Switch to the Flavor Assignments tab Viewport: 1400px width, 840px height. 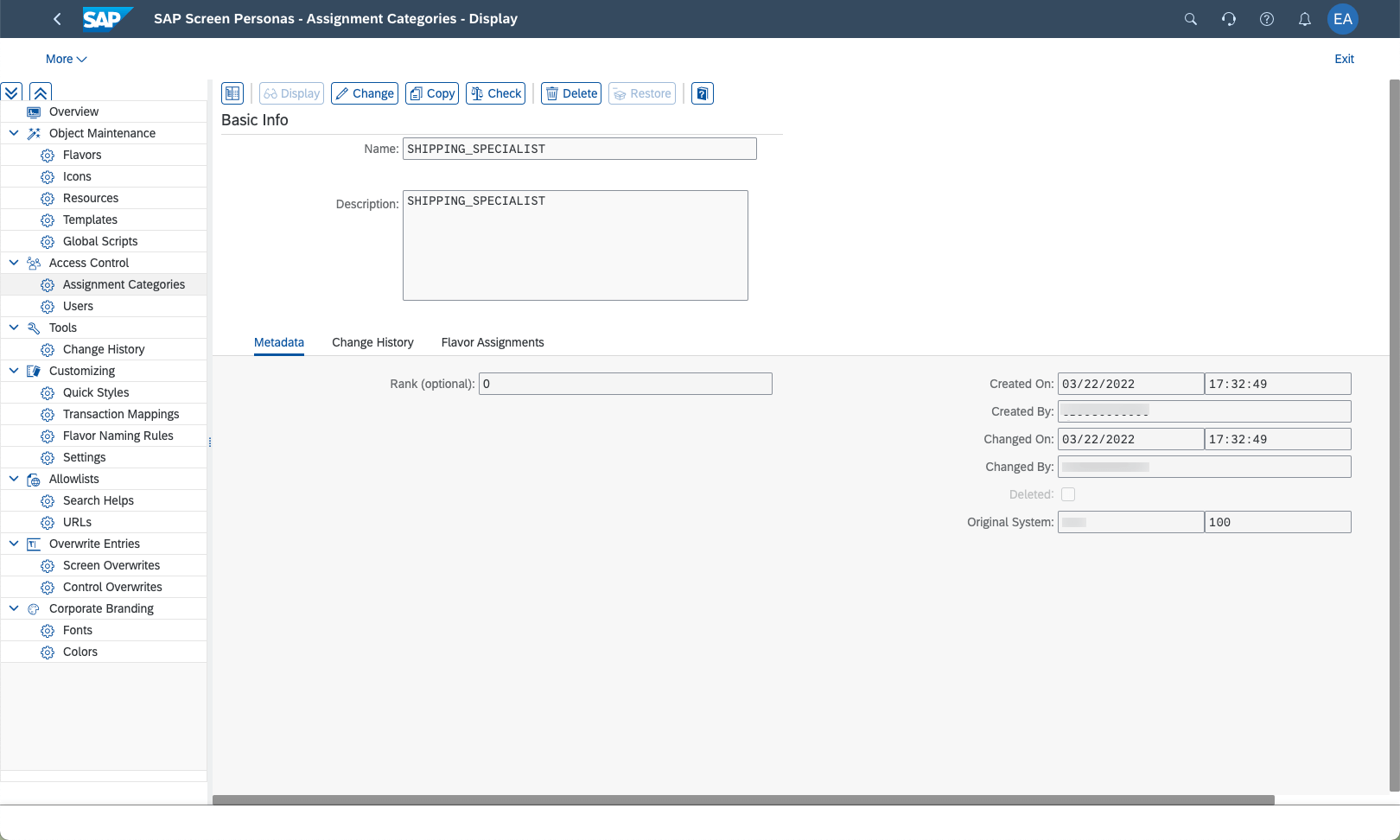(493, 342)
